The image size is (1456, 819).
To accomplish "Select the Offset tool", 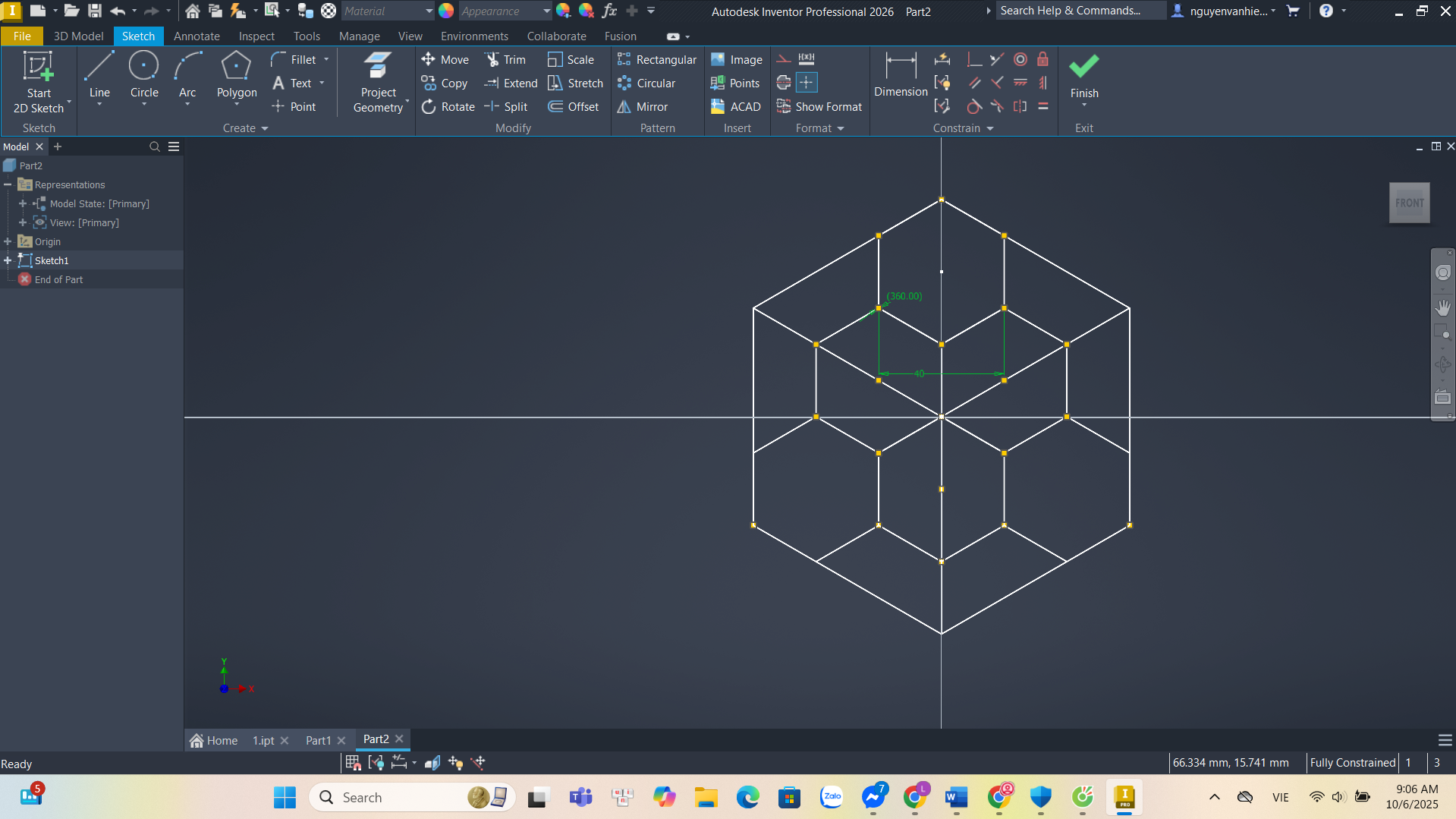I will coord(574,107).
